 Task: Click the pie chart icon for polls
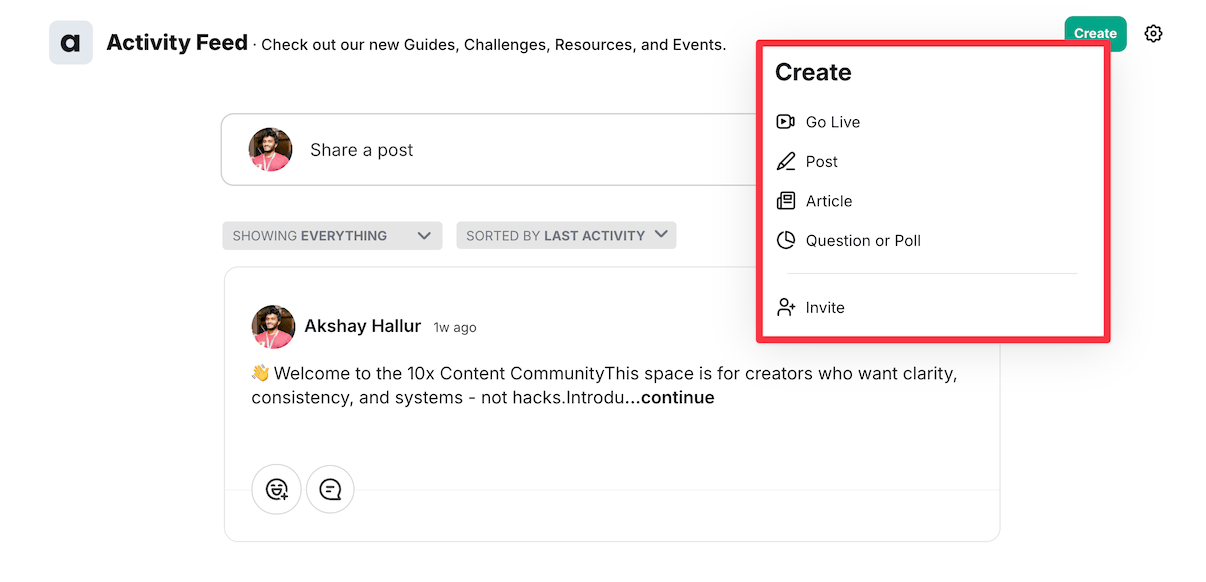pos(786,241)
